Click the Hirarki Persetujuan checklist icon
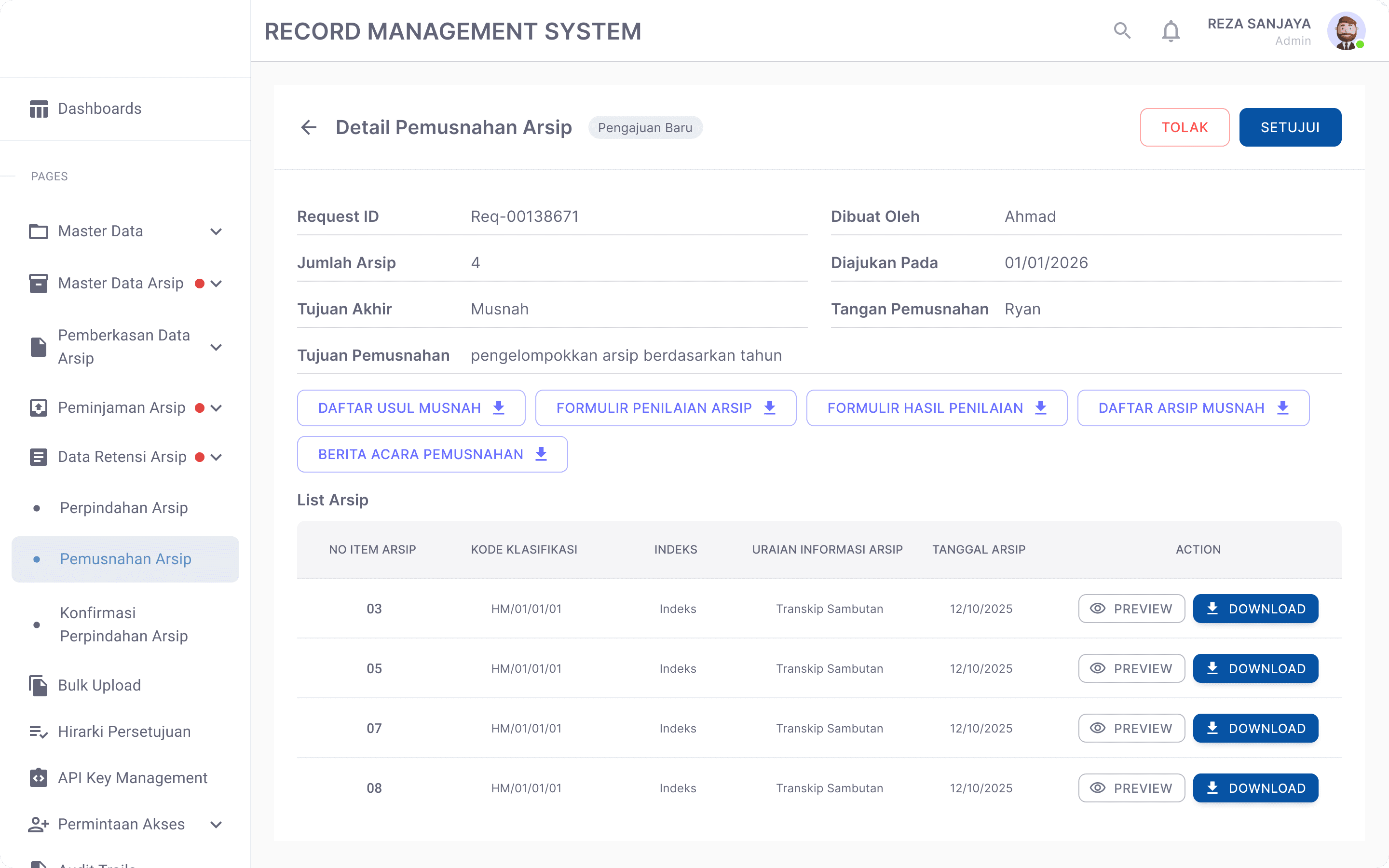 coord(39,732)
